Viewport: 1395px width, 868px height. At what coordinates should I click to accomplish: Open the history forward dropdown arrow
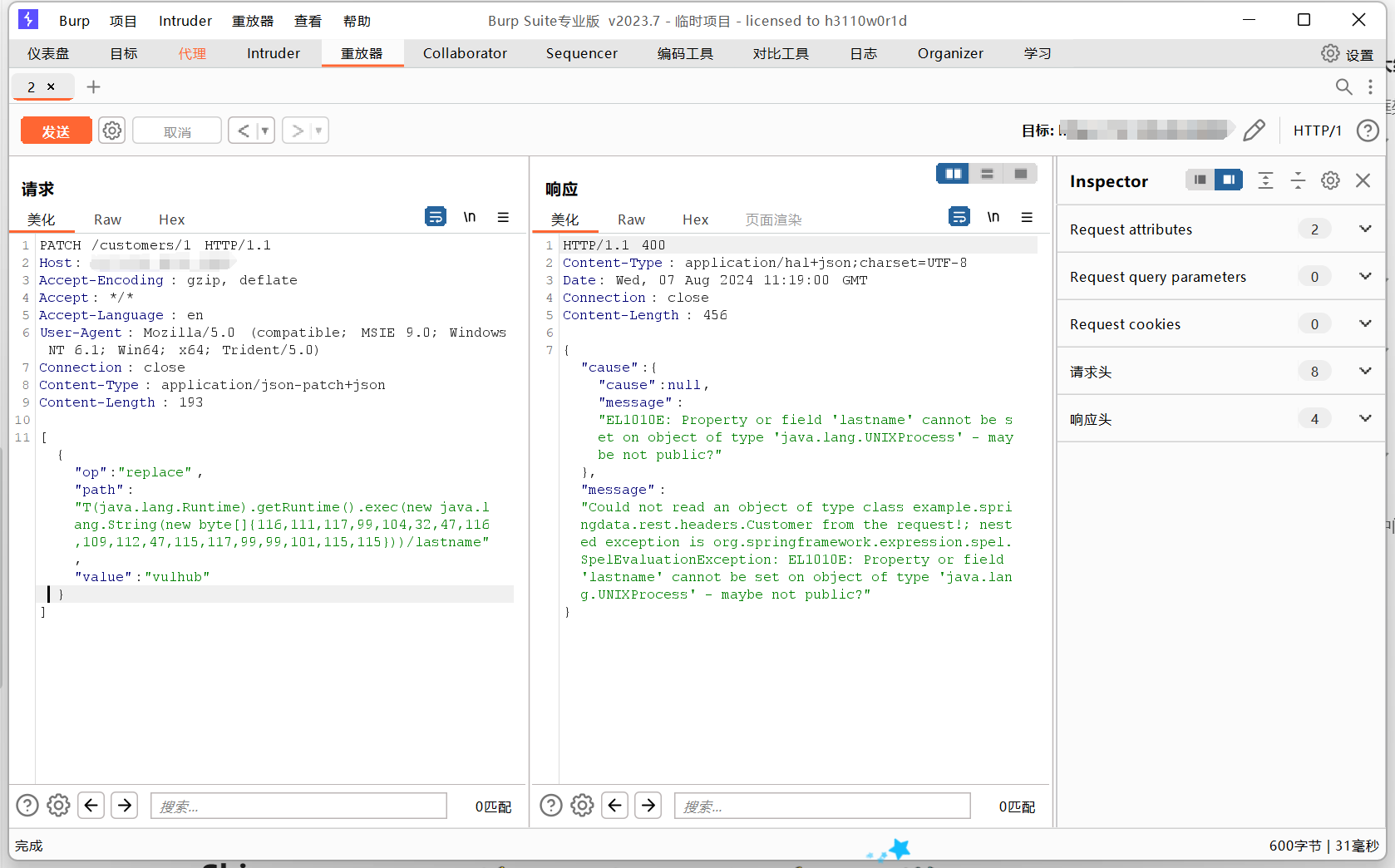point(318,131)
